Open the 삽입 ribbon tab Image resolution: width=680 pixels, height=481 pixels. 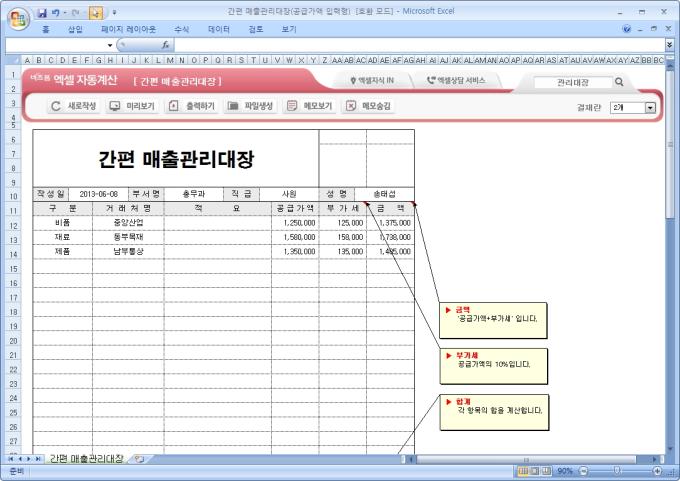pyautogui.click(x=75, y=29)
